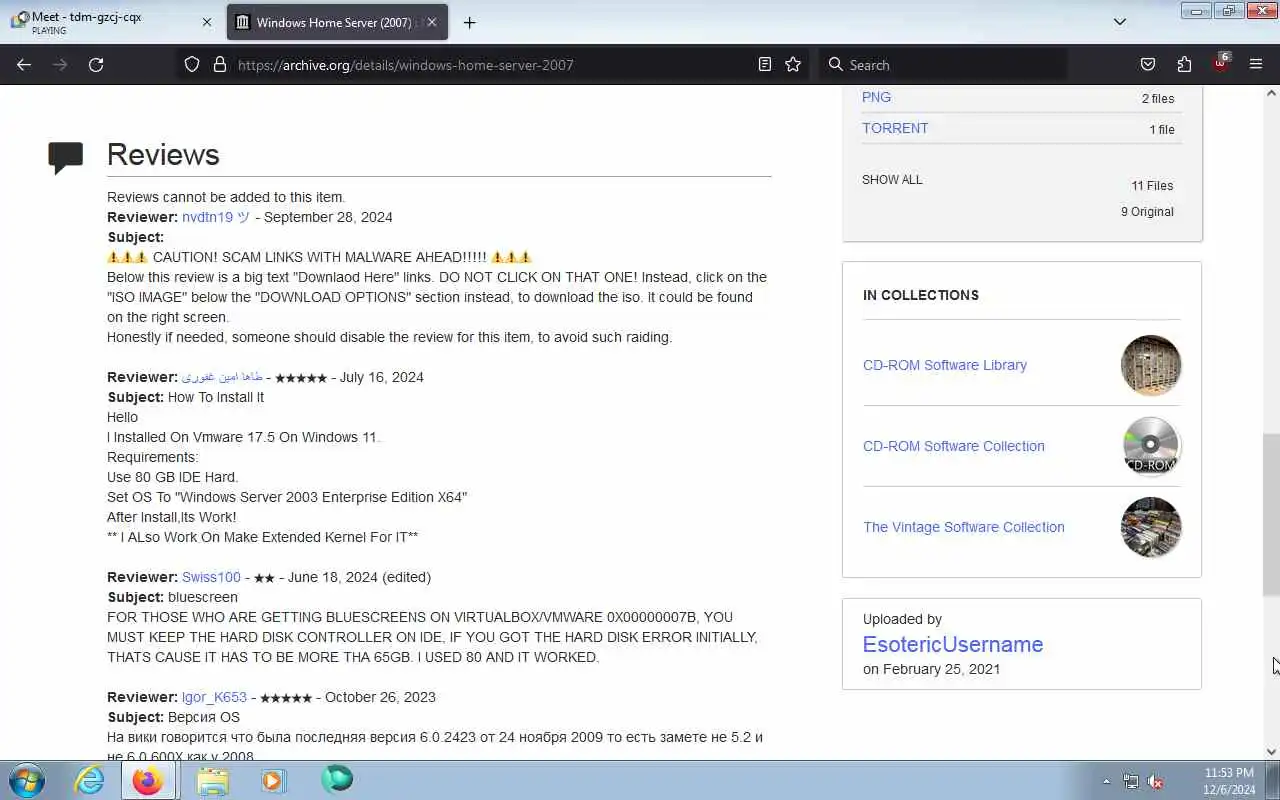1280x800 pixels.
Task: Open Firefox application hamburger menu
Action: pos(1256,64)
